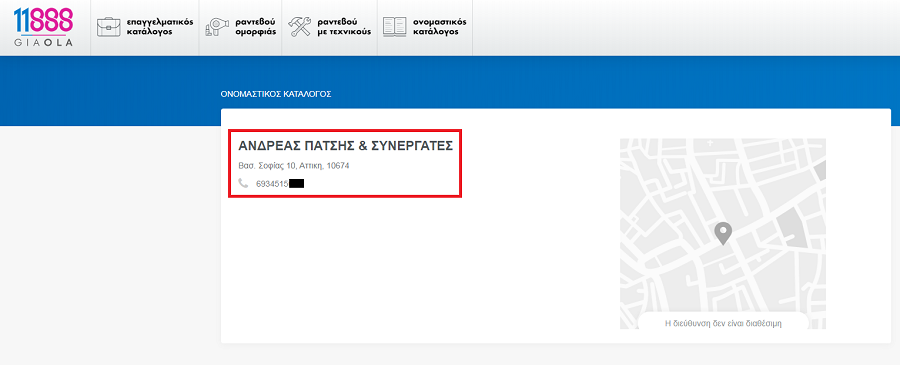Click the ΟΝΟΜΑΣΤΙΚΟΣ ΚΑΤΑΛΟΓΟΣ breadcrumb heading
The height and width of the screenshot is (365, 900).
[276, 94]
